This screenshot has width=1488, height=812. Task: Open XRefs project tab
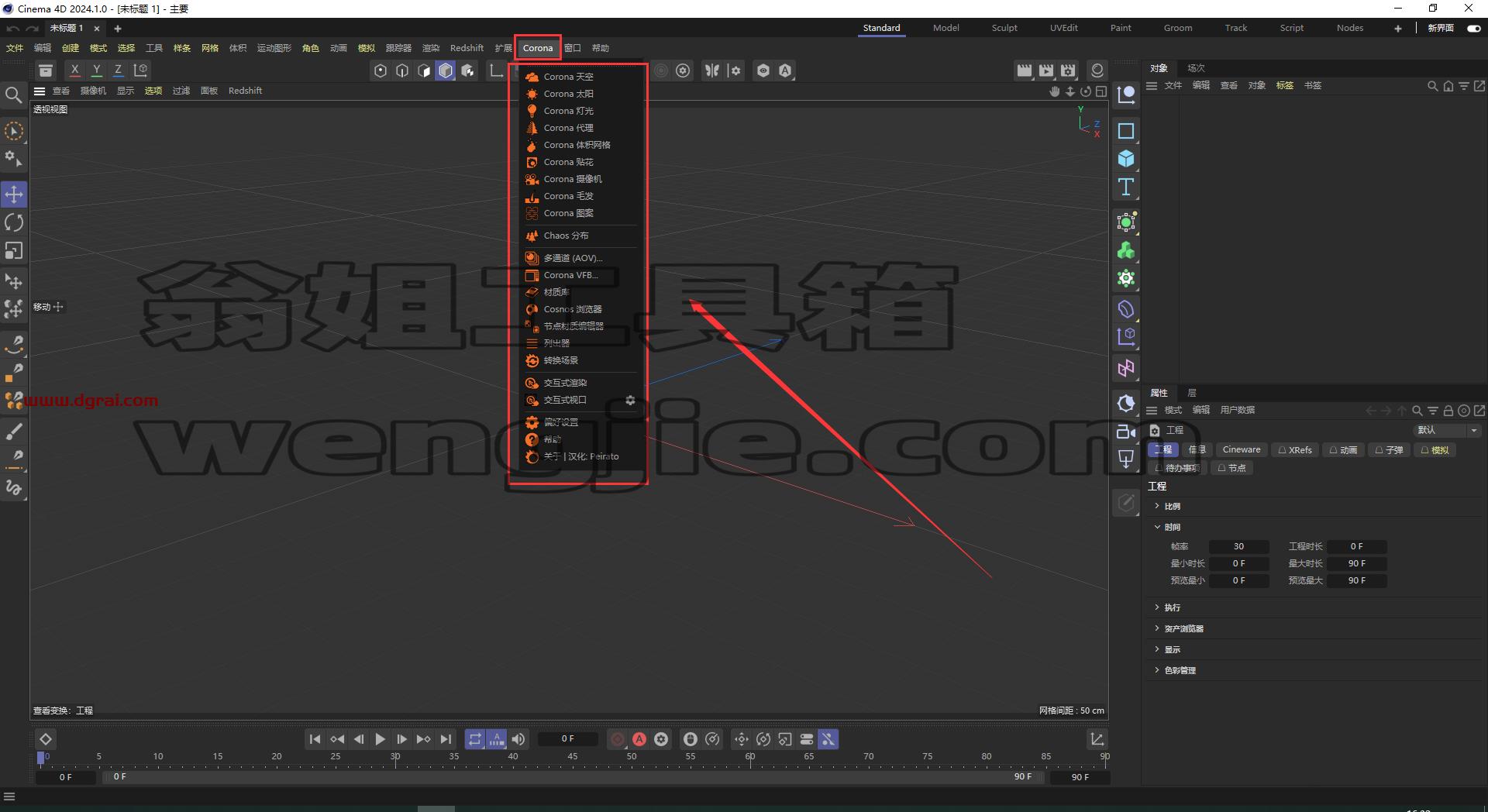point(1295,449)
